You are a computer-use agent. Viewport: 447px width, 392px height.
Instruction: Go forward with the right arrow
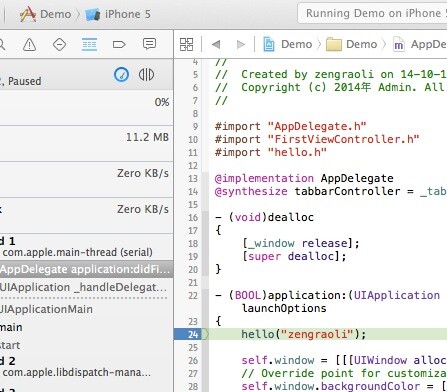pyautogui.click(x=241, y=44)
